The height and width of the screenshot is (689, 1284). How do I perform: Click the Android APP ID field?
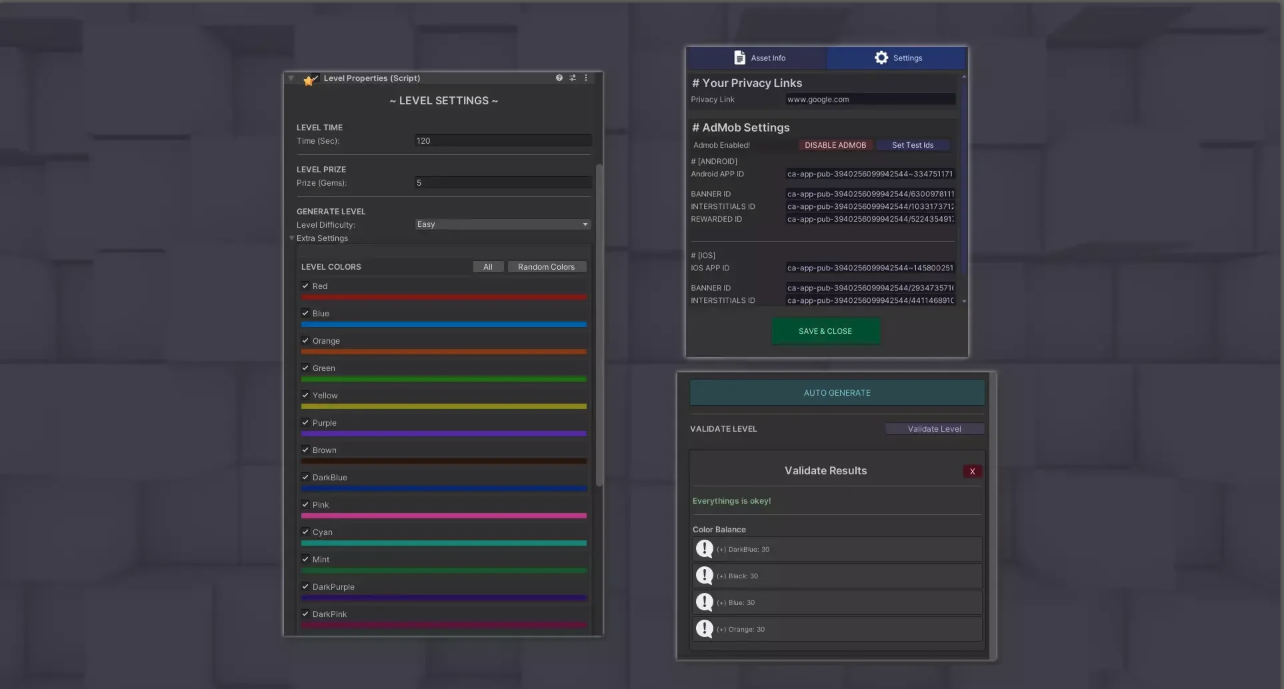point(870,174)
